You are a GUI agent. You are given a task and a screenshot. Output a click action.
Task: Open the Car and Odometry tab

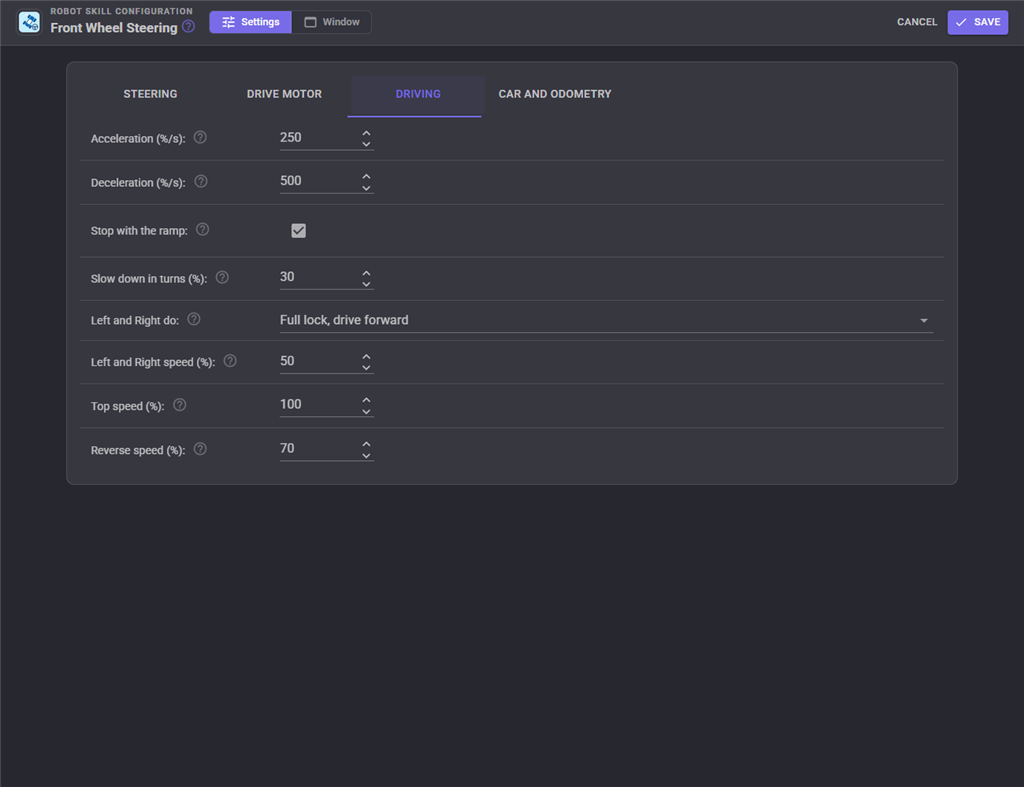point(554,94)
